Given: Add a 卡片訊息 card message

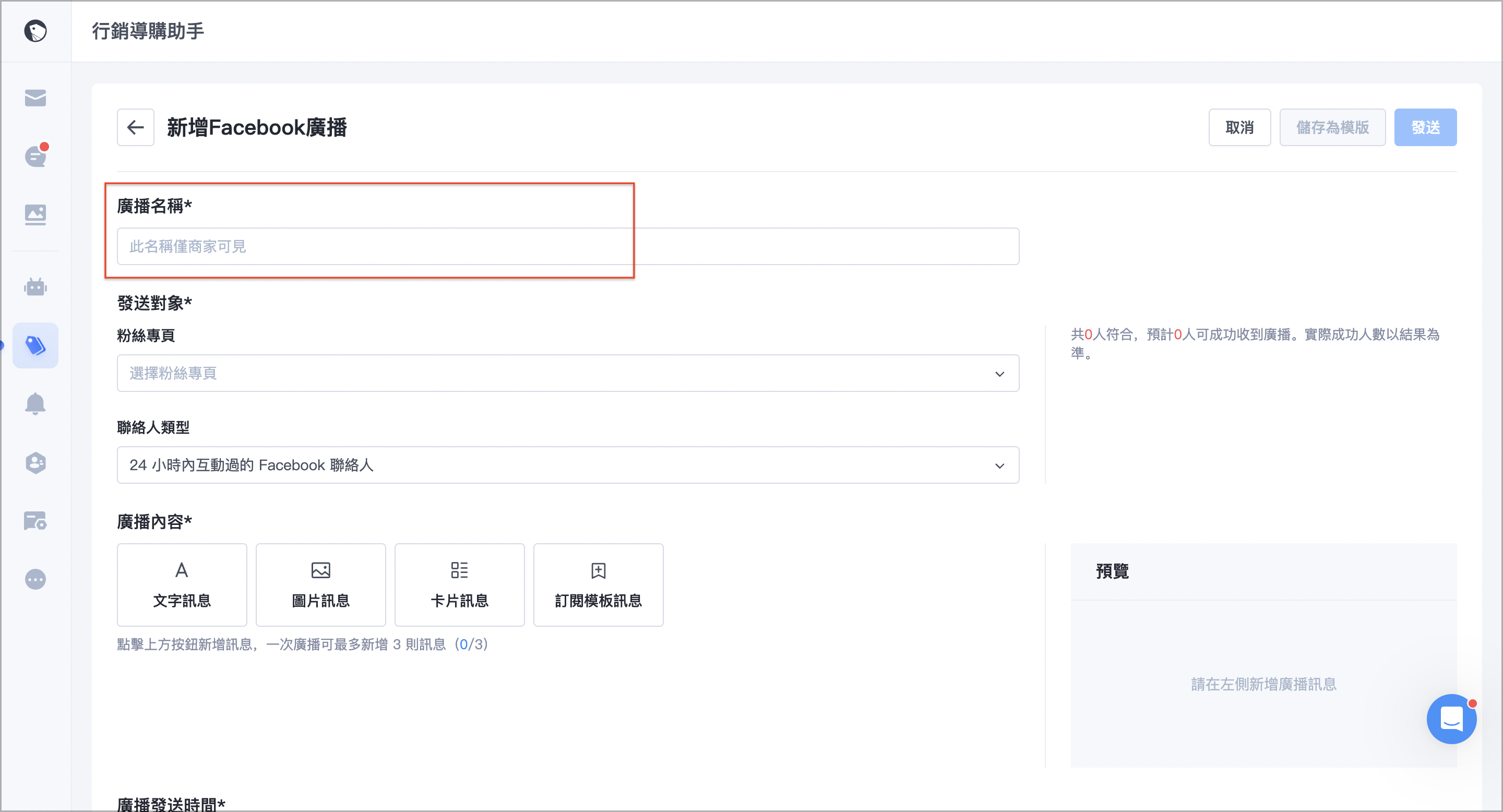Looking at the screenshot, I should pyautogui.click(x=460, y=584).
